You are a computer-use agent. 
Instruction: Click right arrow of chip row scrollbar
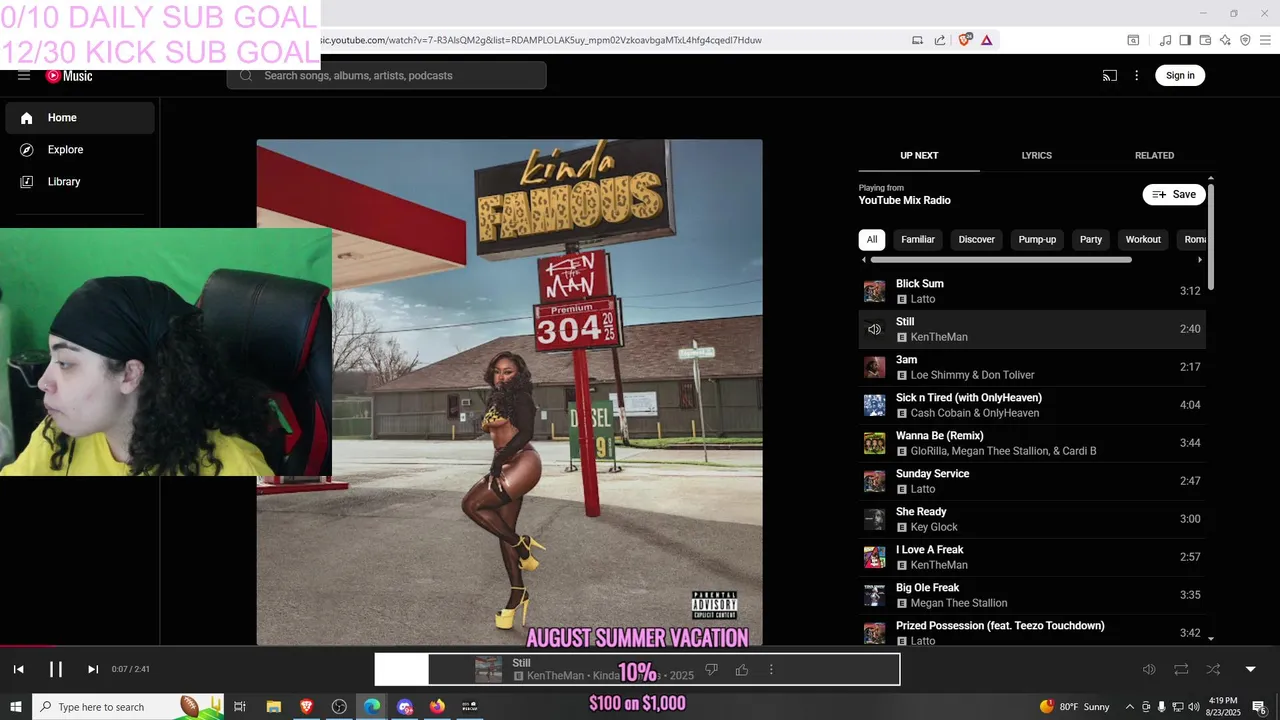click(1200, 260)
